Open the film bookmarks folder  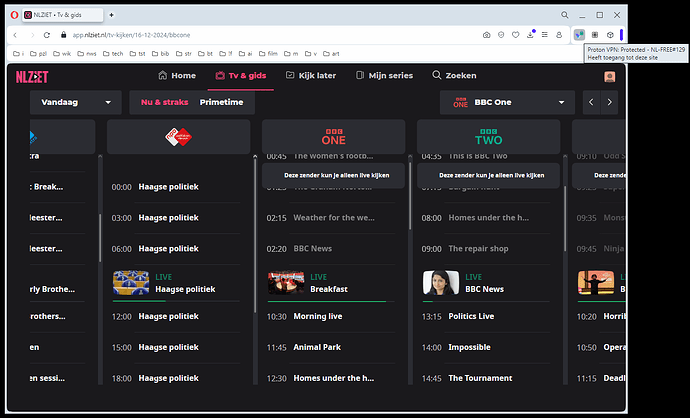(268, 54)
